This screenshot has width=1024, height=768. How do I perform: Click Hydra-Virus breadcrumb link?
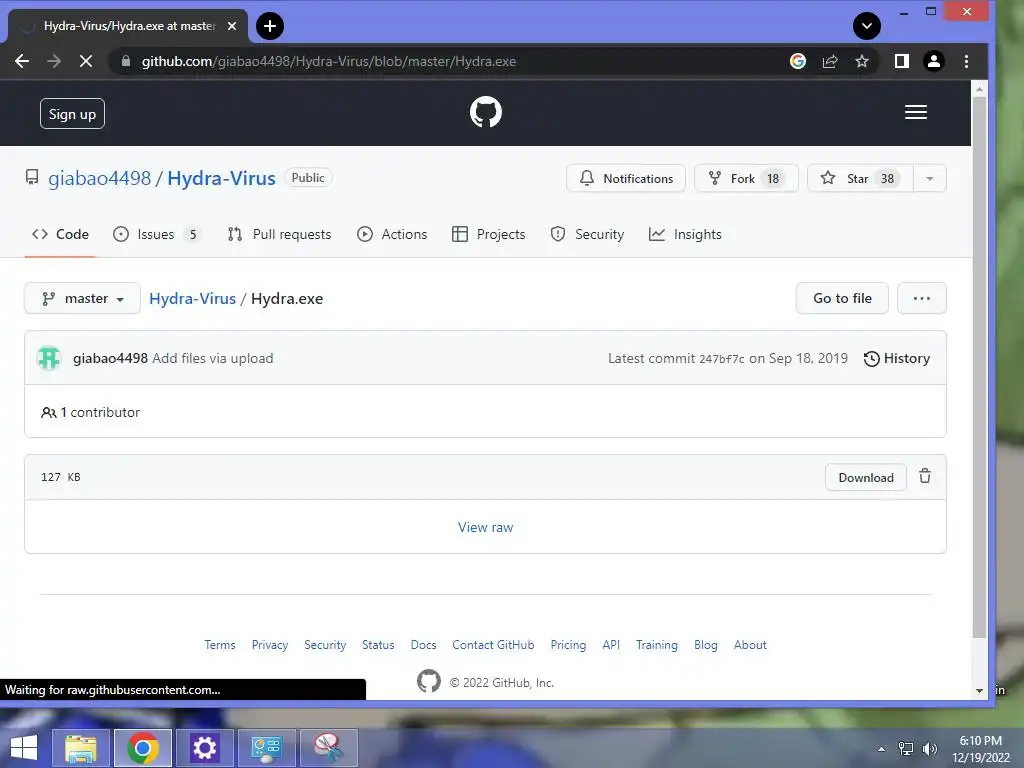pyautogui.click(x=193, y=298)
